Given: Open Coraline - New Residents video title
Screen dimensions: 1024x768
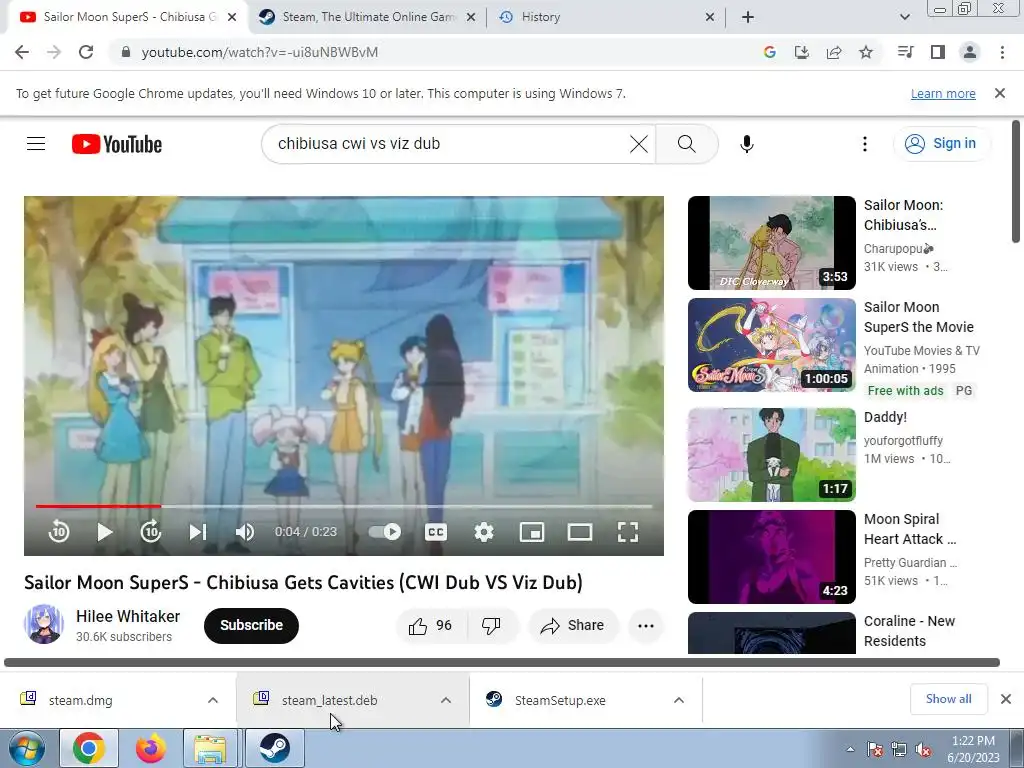Looking at the screenshot, I should point(909,631).
